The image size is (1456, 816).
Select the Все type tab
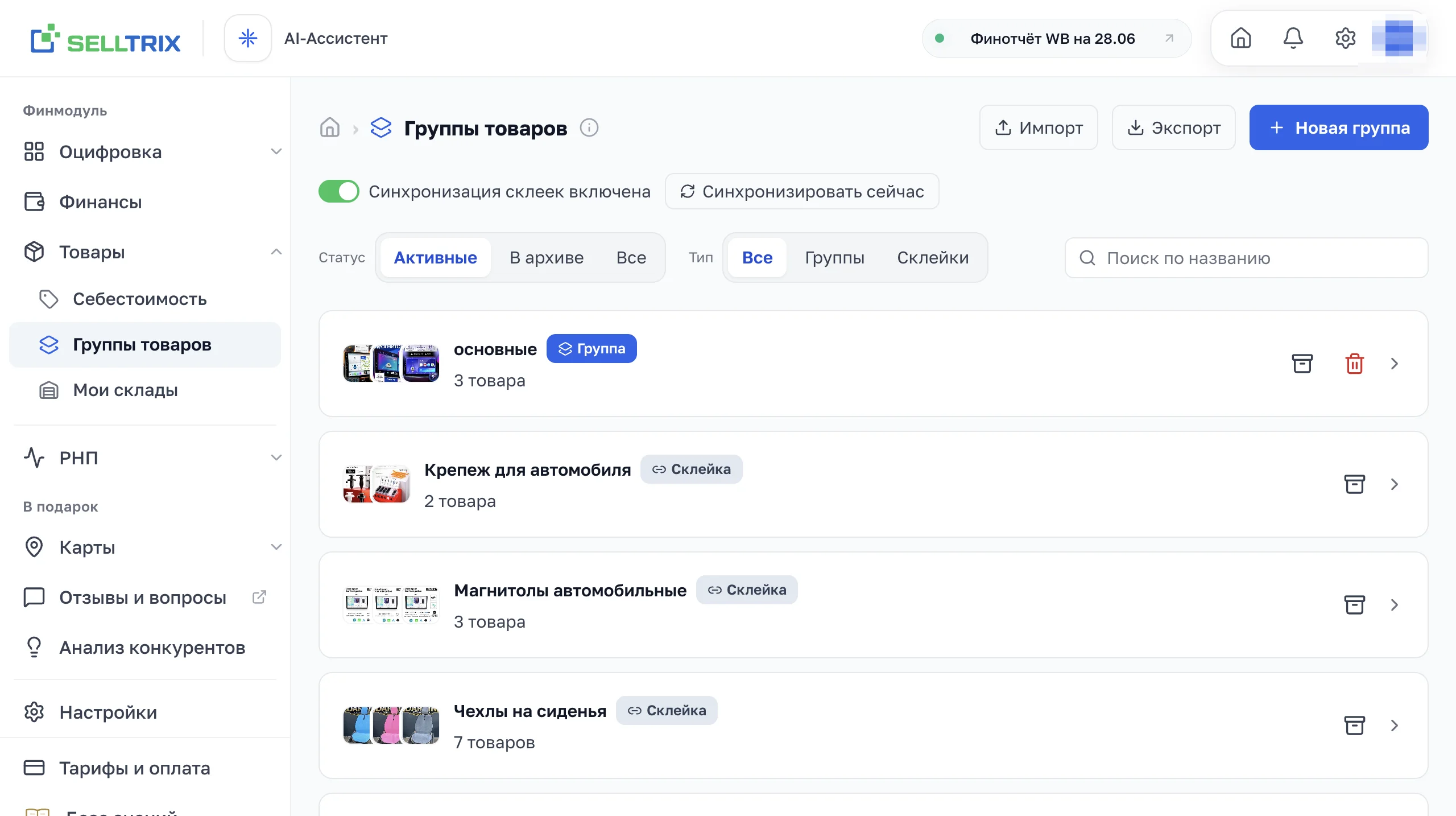[757, 258]
